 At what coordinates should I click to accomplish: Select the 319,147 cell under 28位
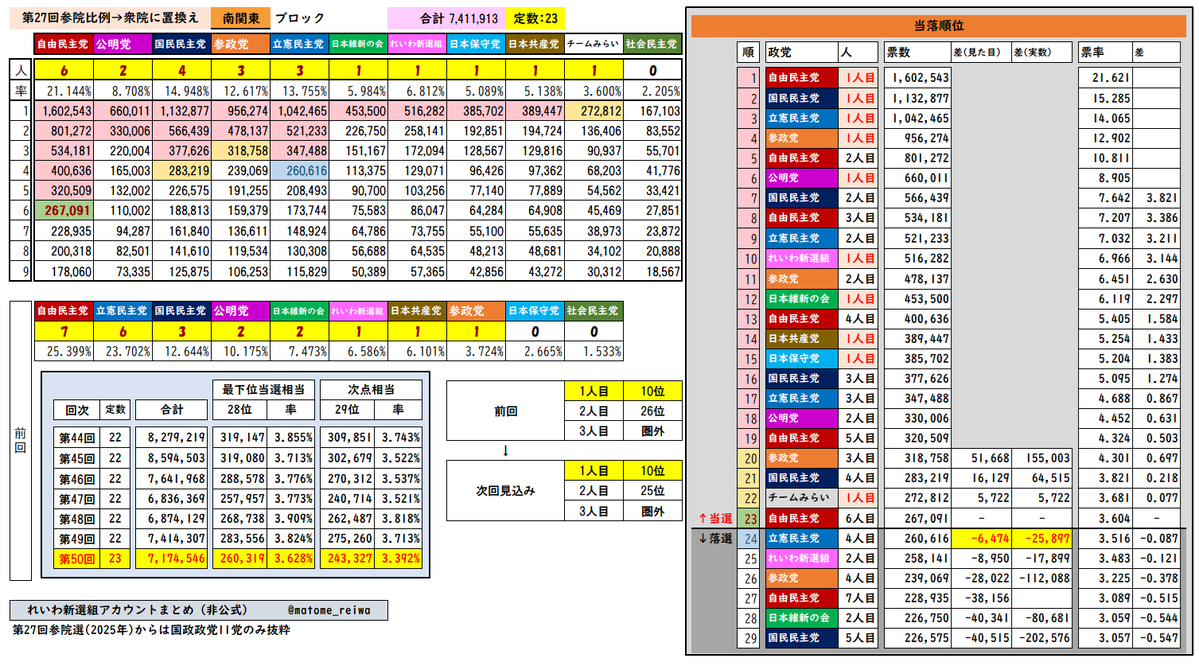pyautogui.click(x=239, y=437)
